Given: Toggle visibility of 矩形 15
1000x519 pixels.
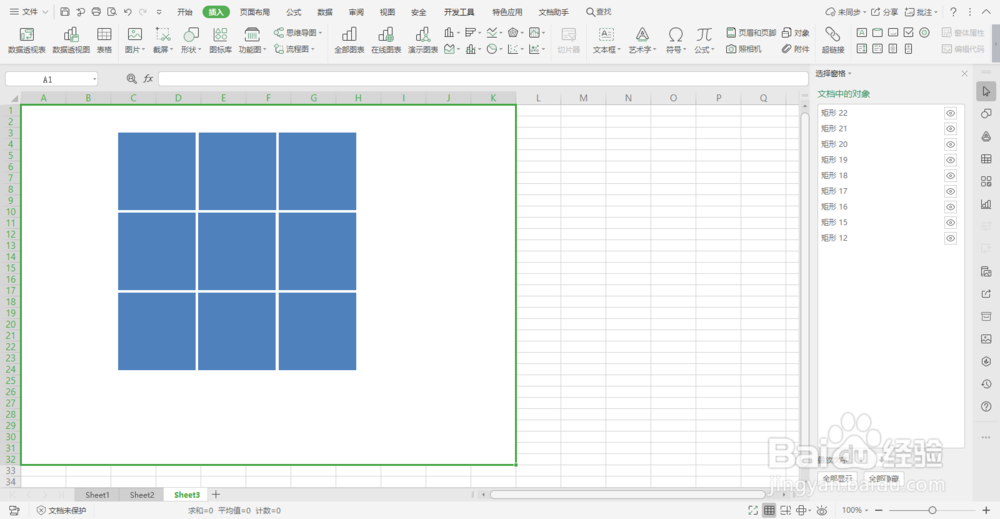Looking at the screenshot, I should (x=950, y=223).
